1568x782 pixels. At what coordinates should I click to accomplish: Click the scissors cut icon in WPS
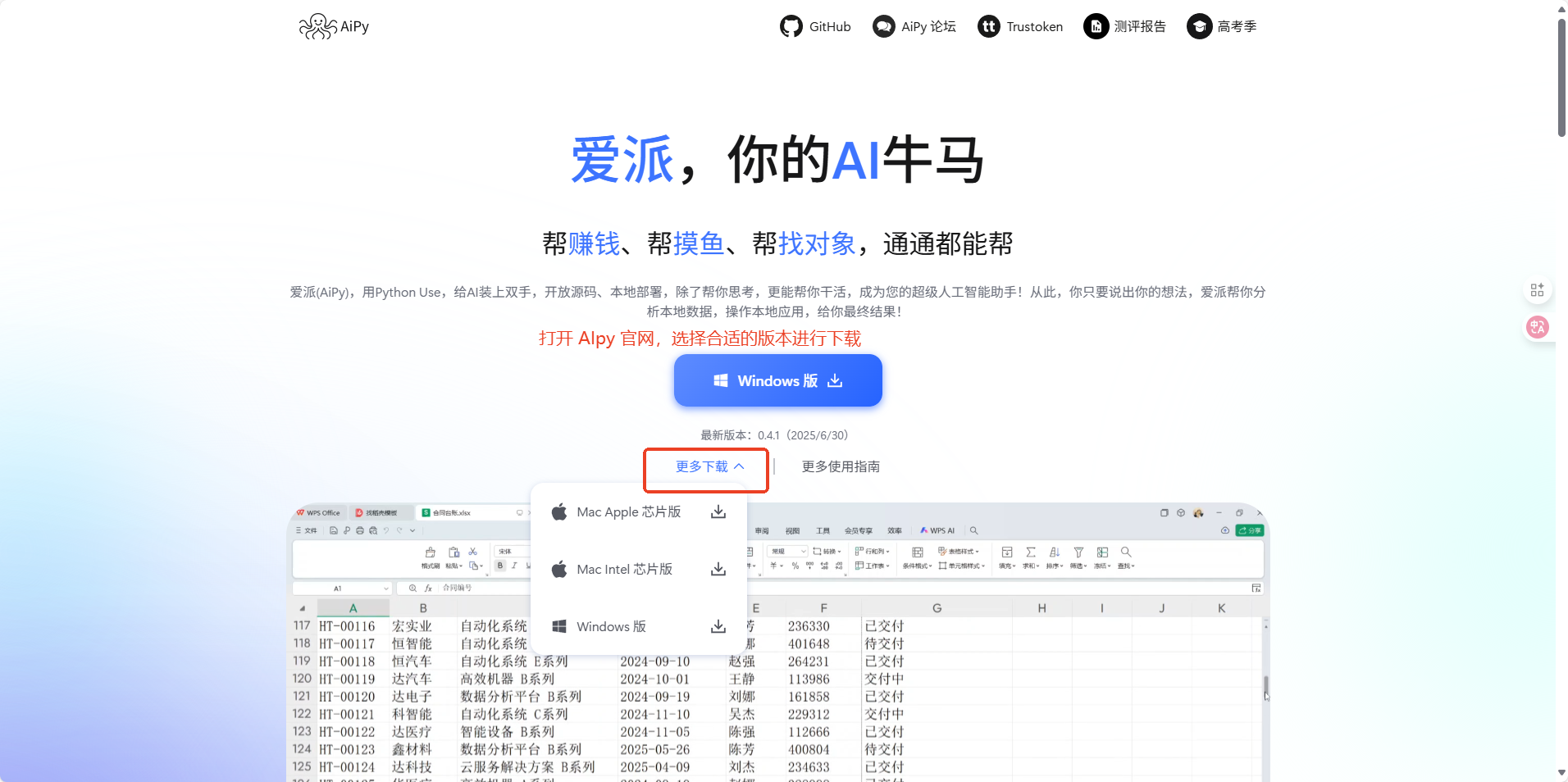pyautogui.click(x=472, y=552)
